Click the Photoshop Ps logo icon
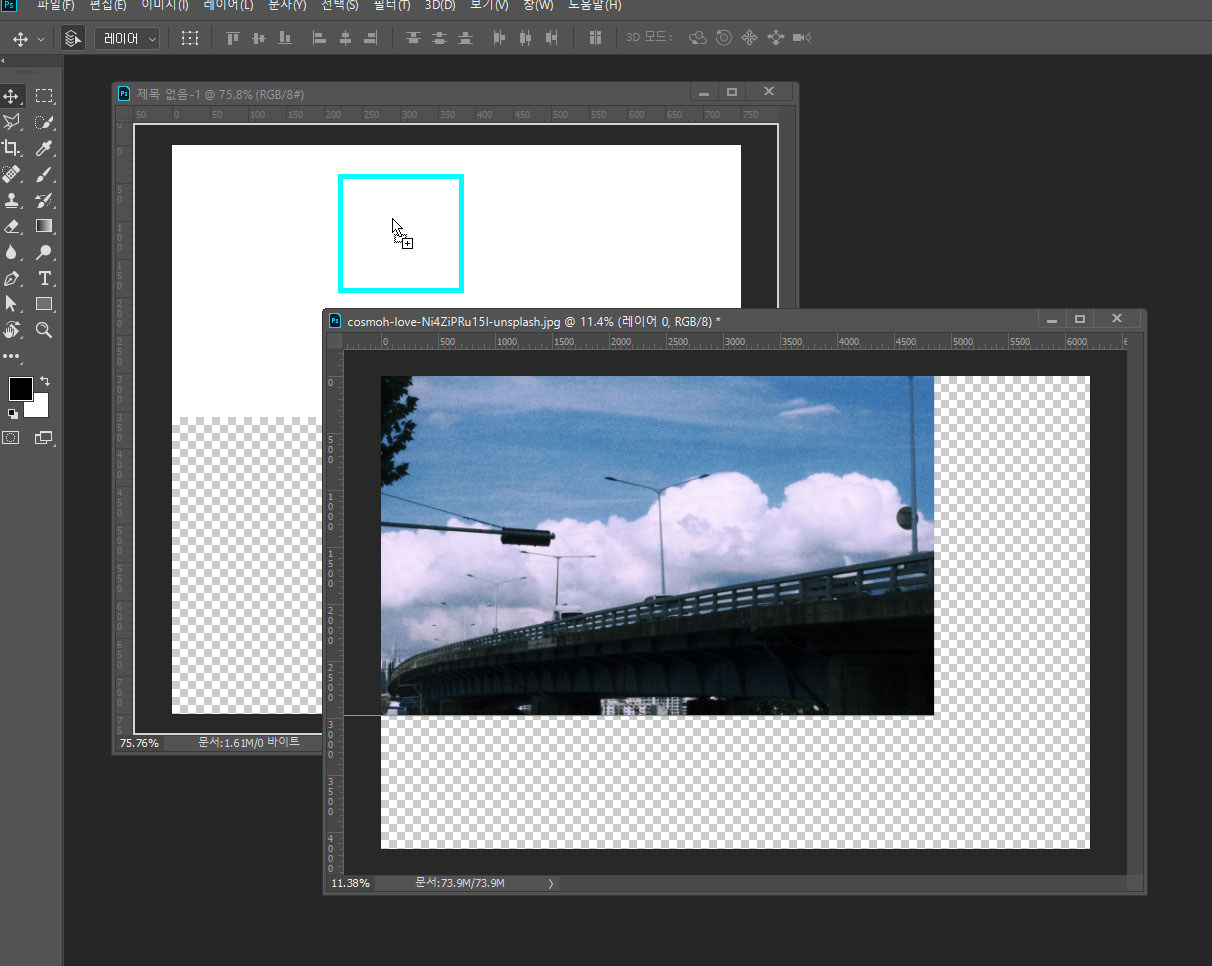This screenshot has height=966, width=1212. [x=9, y=5]
